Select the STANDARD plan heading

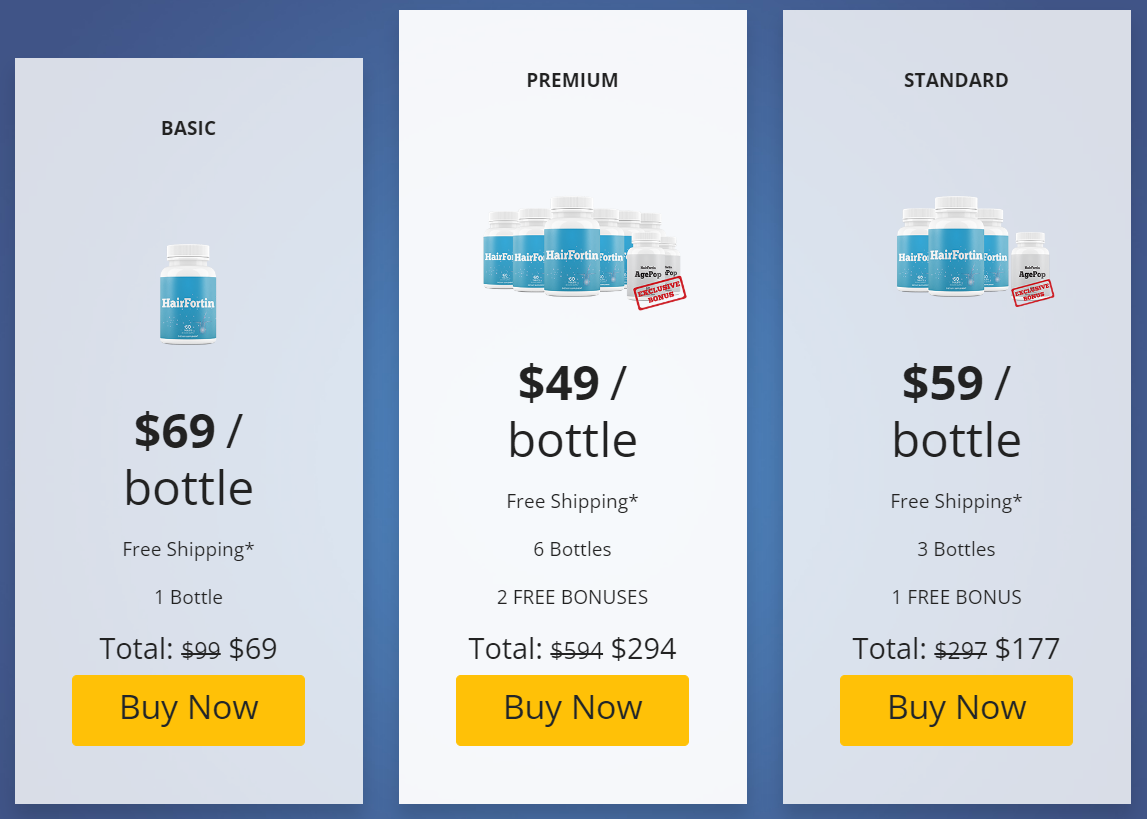[x=956, y=80]
